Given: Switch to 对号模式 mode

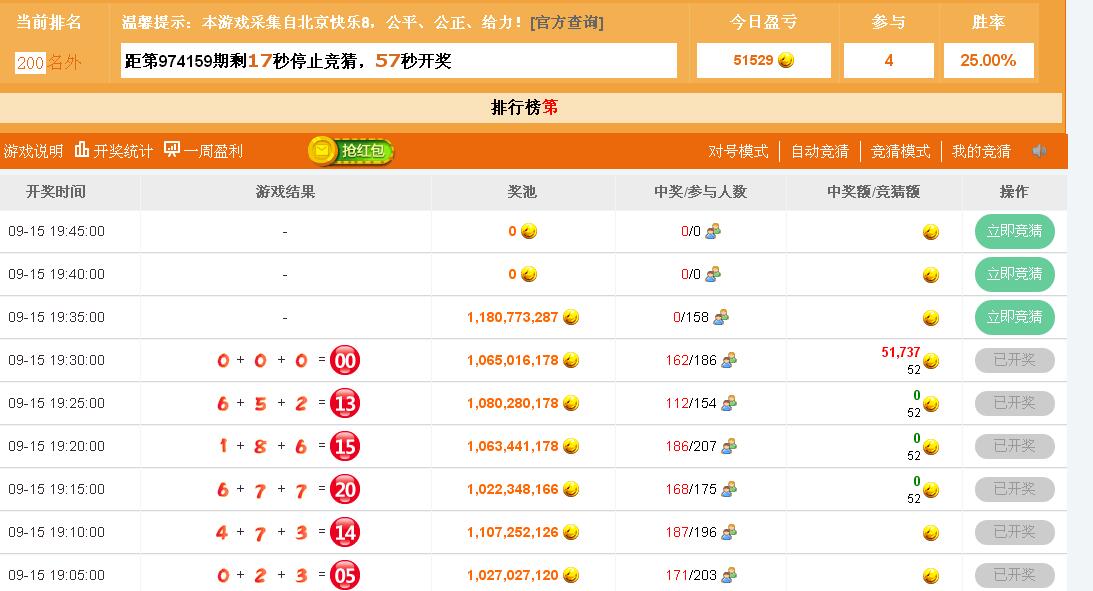Looking at the screenshot, I should pos(738,151).
